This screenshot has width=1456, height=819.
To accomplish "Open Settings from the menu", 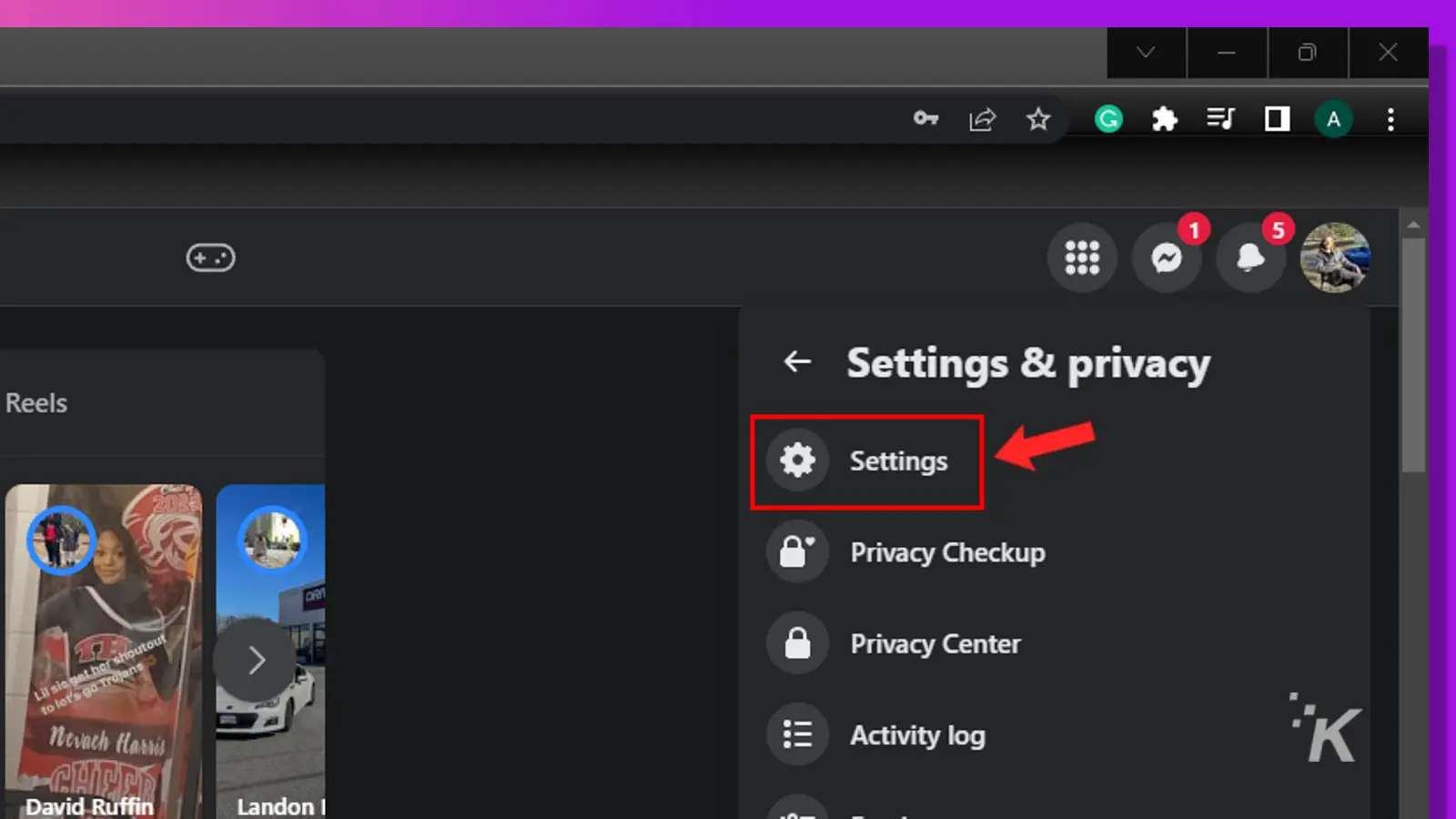I will coord(866,461).
